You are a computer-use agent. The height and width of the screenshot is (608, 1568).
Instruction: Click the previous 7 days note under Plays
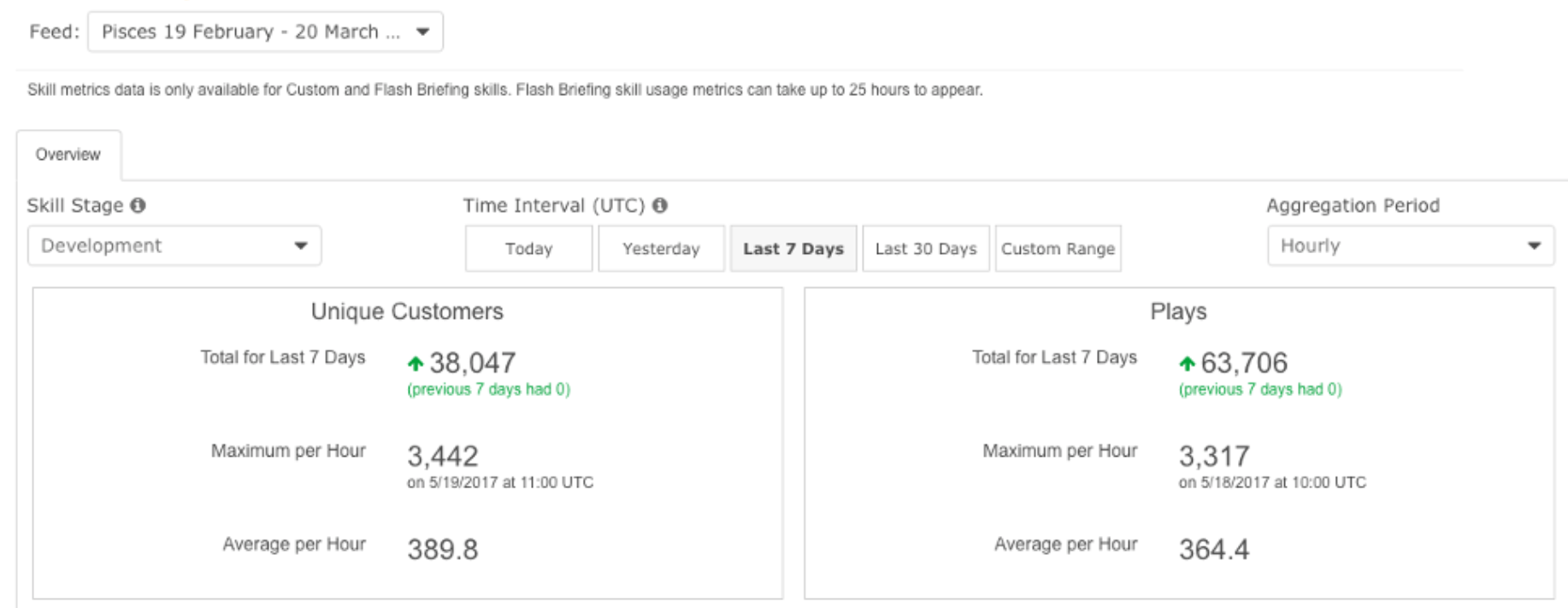(x=1260, y=390)
